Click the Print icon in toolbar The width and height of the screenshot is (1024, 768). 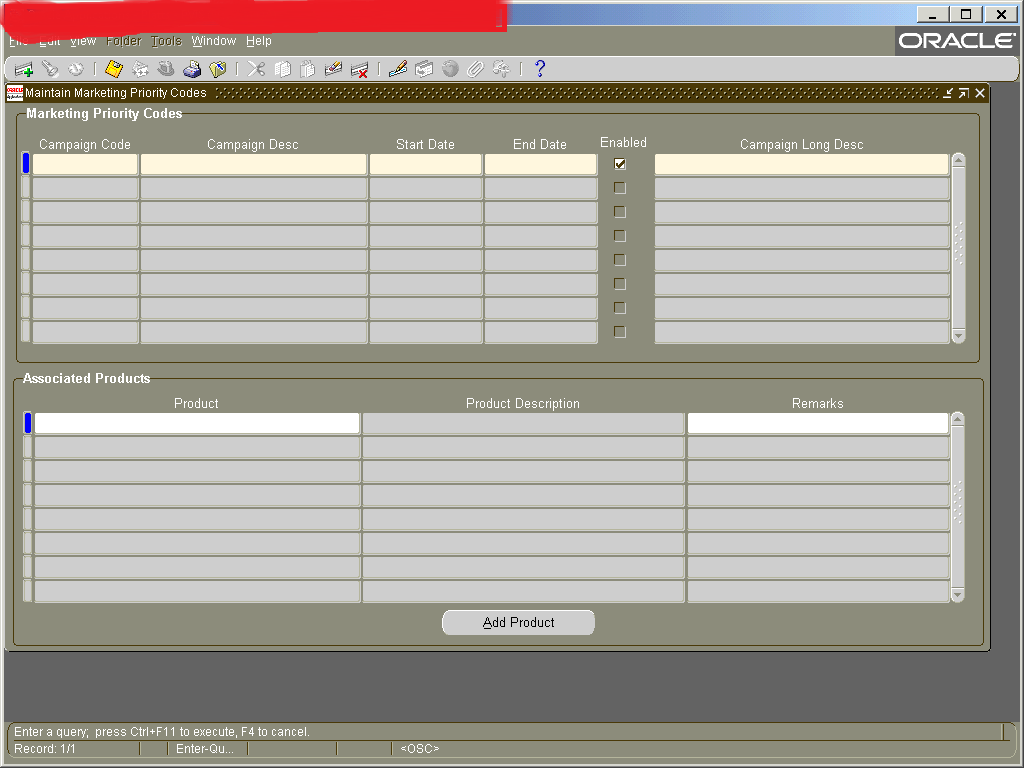click(x=192, y=69)
